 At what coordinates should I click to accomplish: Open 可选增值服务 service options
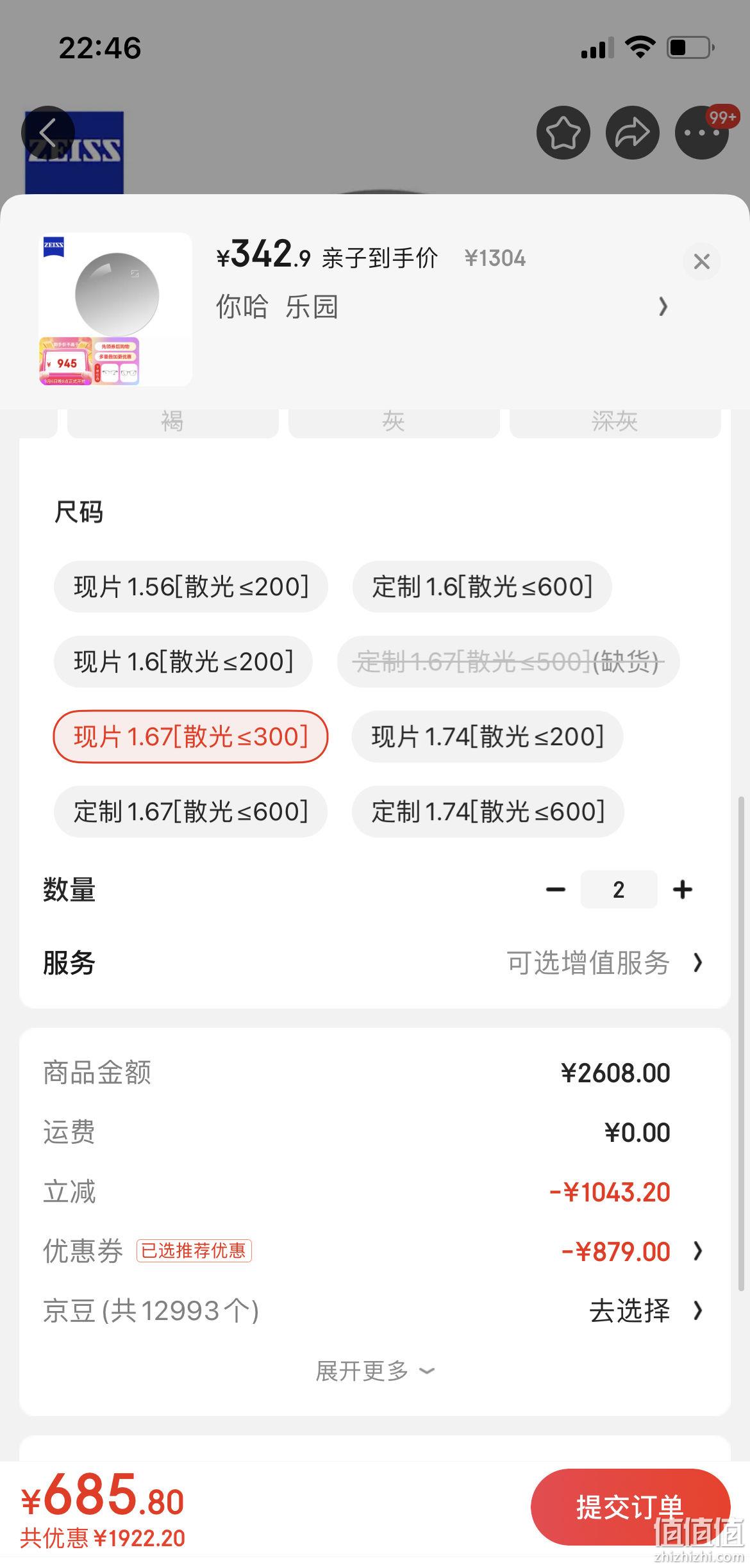(x=604, y=962)
